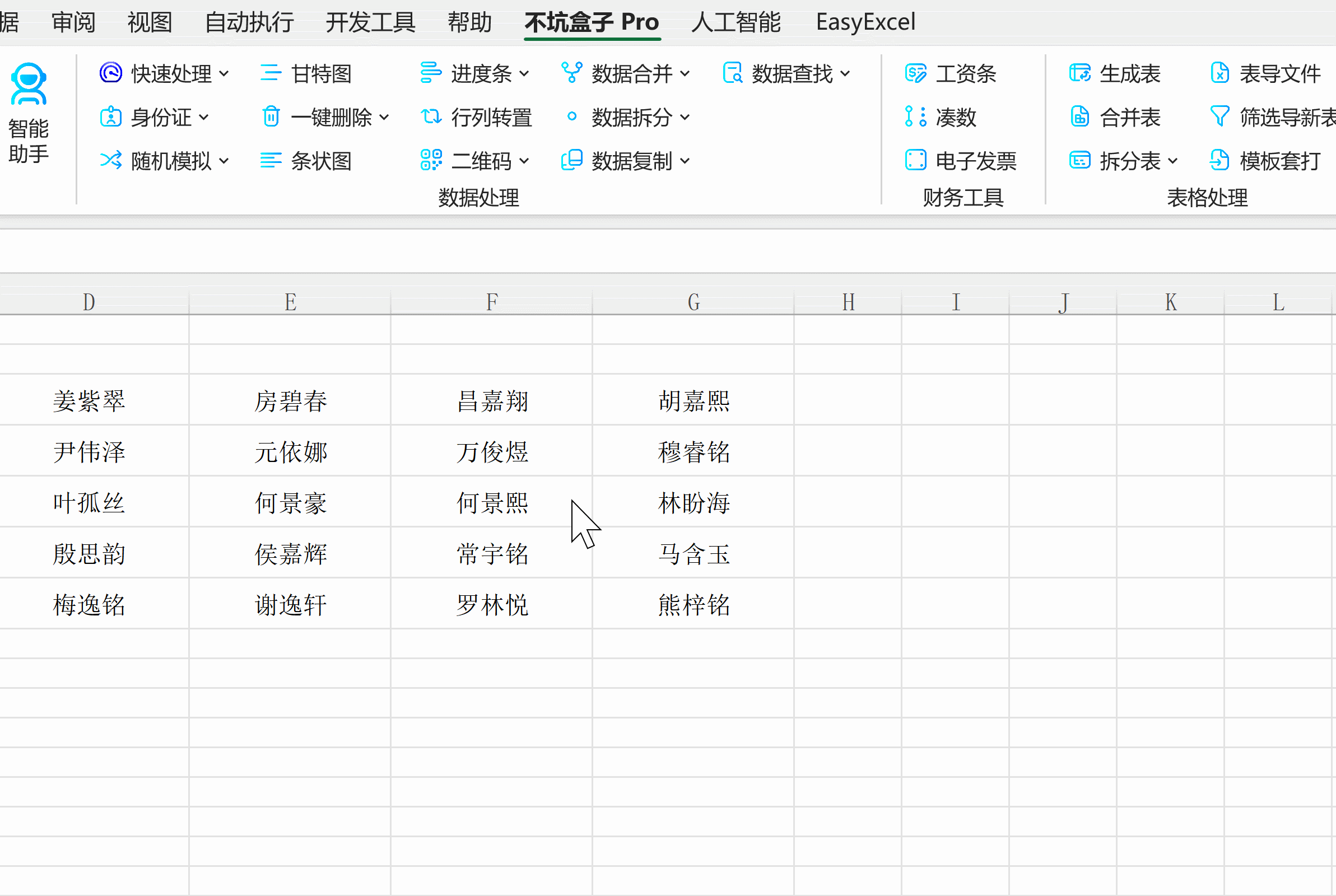Select column G header

click(693, 302)
